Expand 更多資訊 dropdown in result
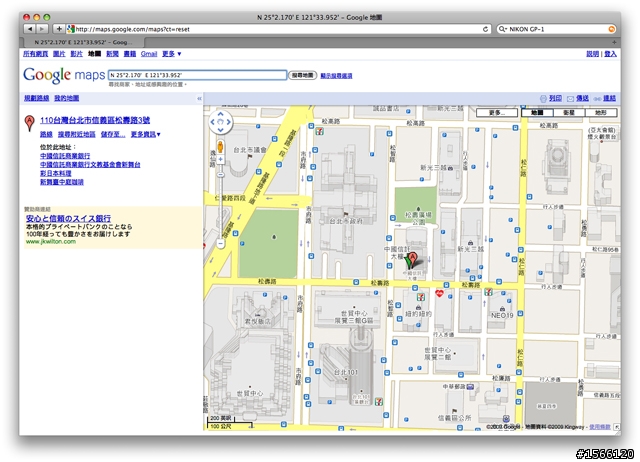This screenshot has width=640, height=462. coord(145,134)
